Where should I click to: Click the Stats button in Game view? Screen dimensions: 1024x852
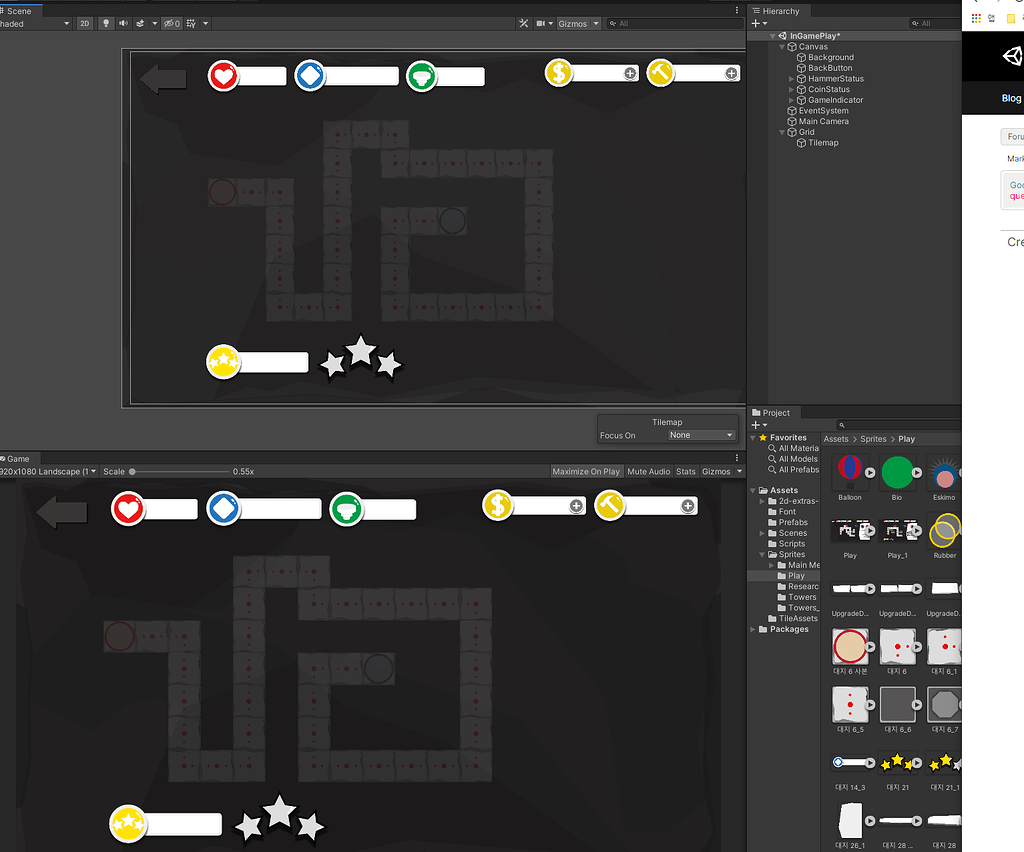(x=686, y=471)
